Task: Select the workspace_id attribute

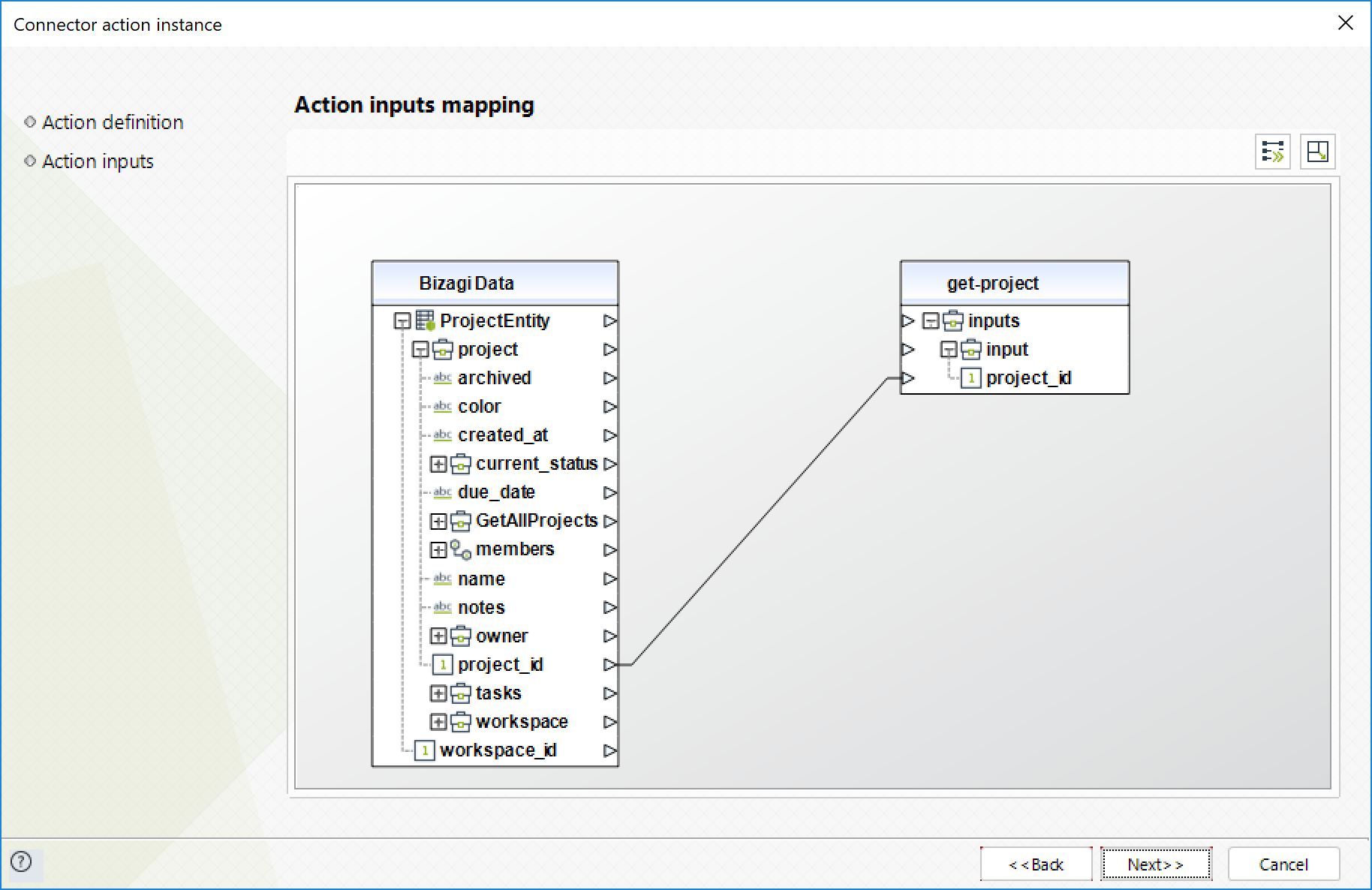Action: point(498,750)
